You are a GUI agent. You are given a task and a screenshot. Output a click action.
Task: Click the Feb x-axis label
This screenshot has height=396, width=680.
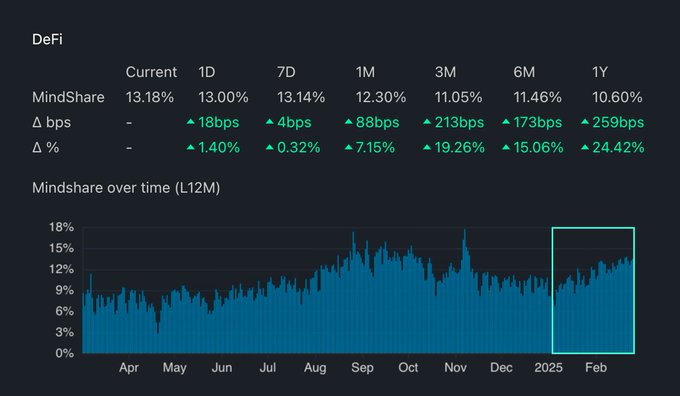coord(596,368)
